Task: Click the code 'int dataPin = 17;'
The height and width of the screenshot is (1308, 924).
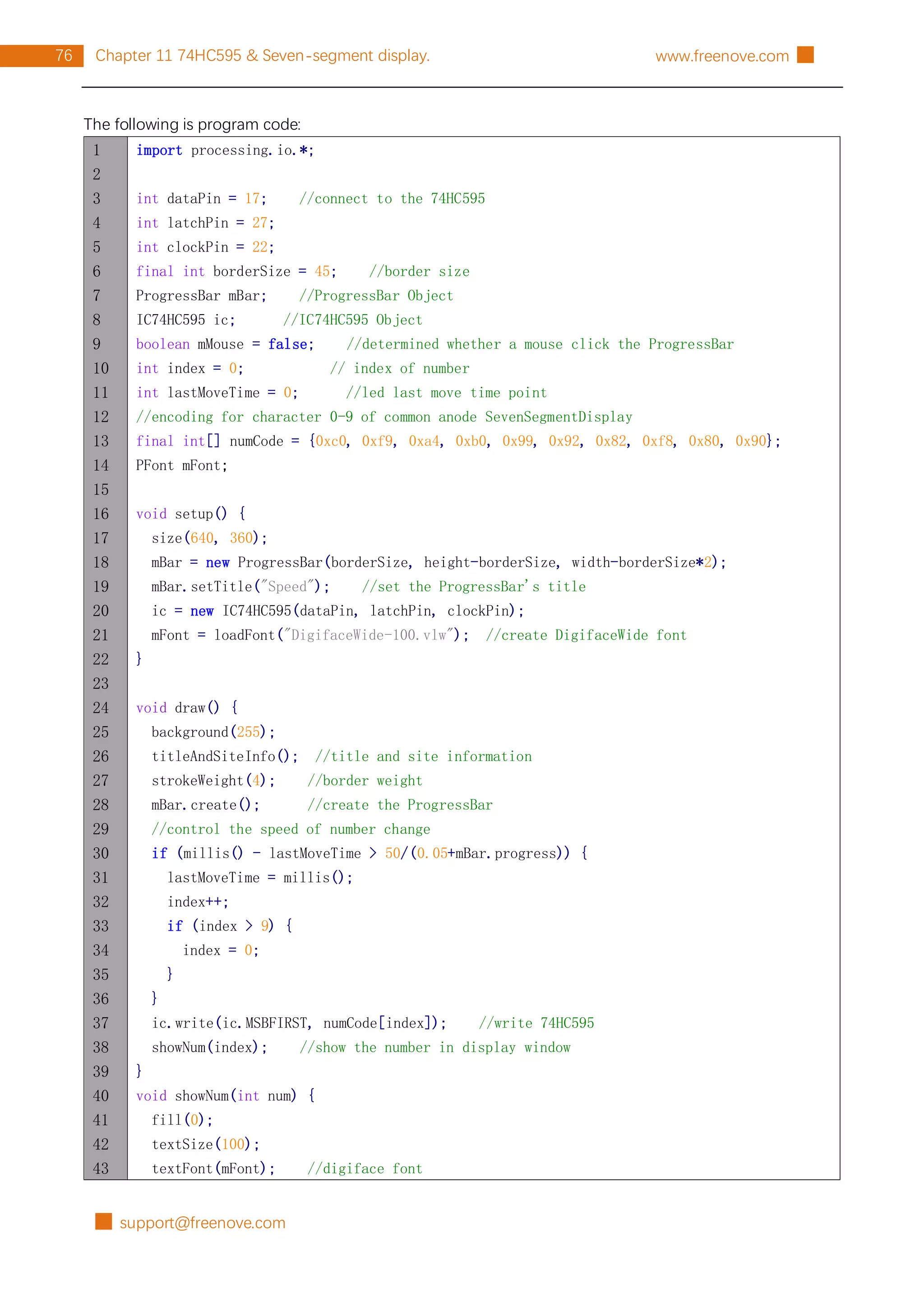Action: pos(201,199)
